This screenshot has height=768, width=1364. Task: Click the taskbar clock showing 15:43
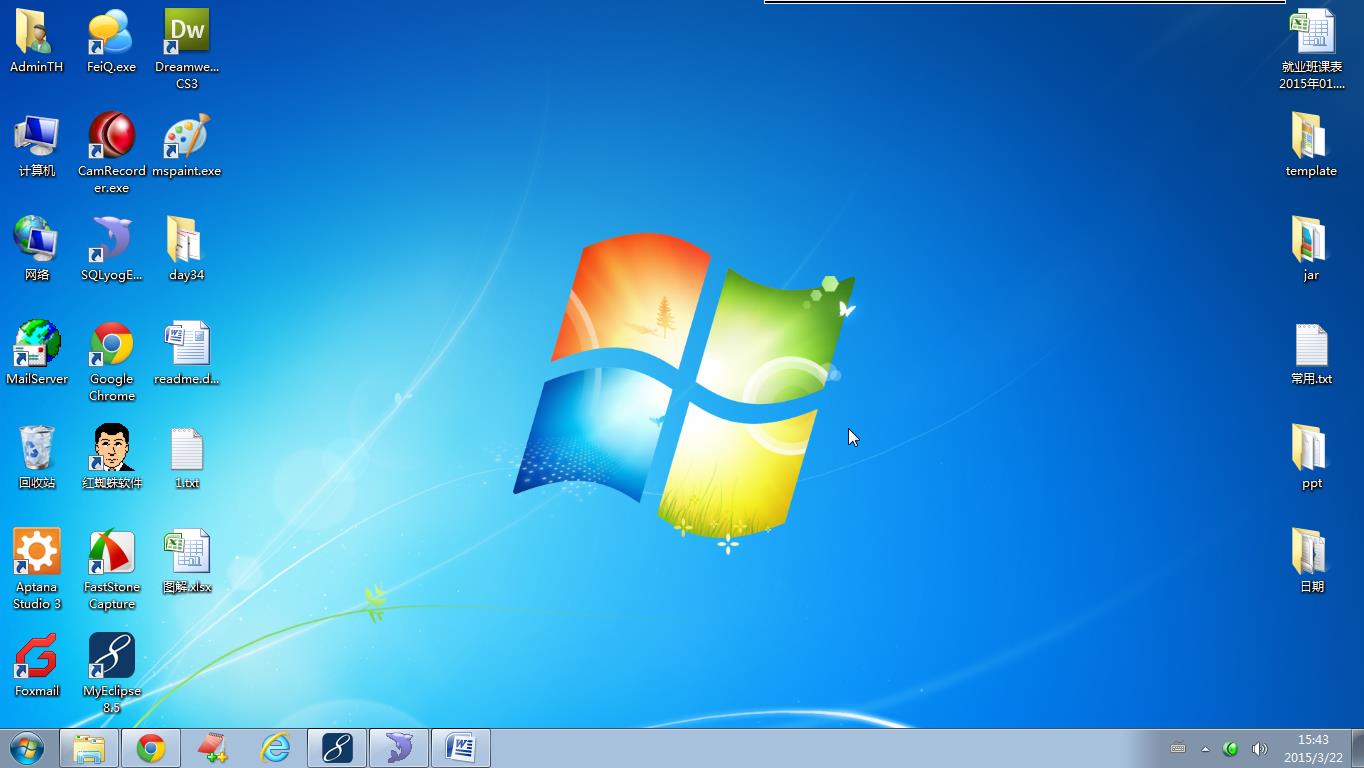[x=1313, y=748]
